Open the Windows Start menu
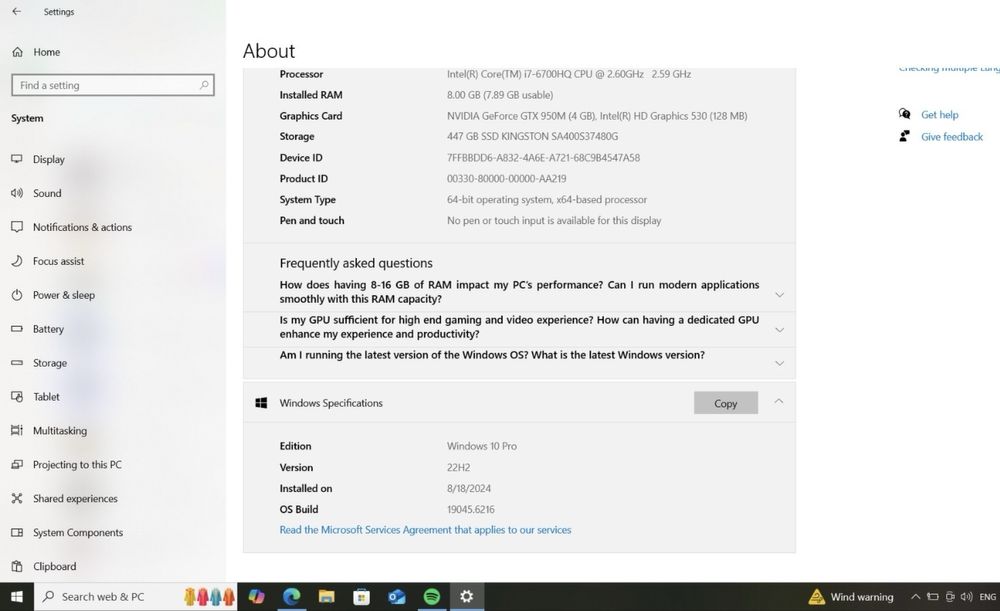 click(x=17, y=596)
